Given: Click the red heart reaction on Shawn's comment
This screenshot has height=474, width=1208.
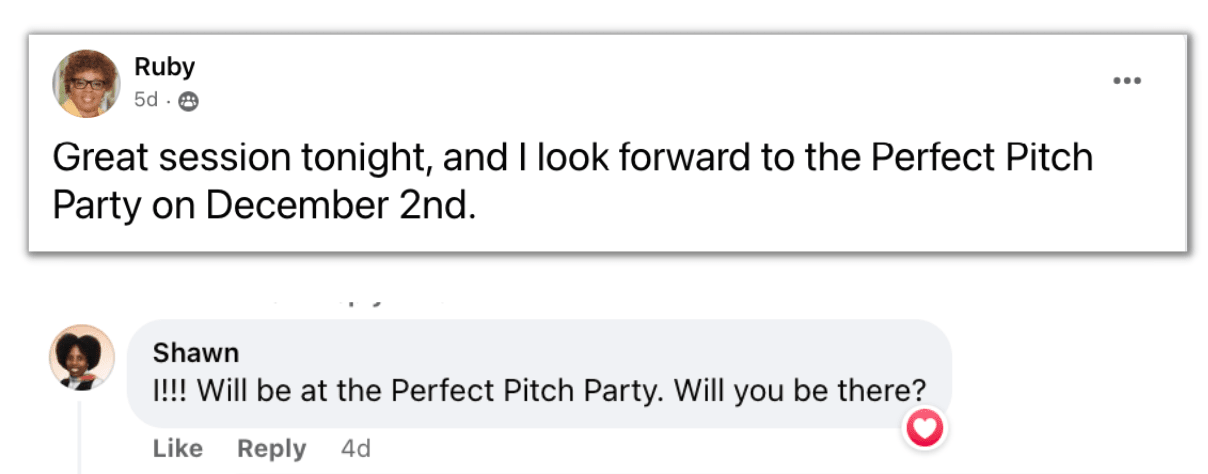Looking at the screenshot, I should pos(924,430).
